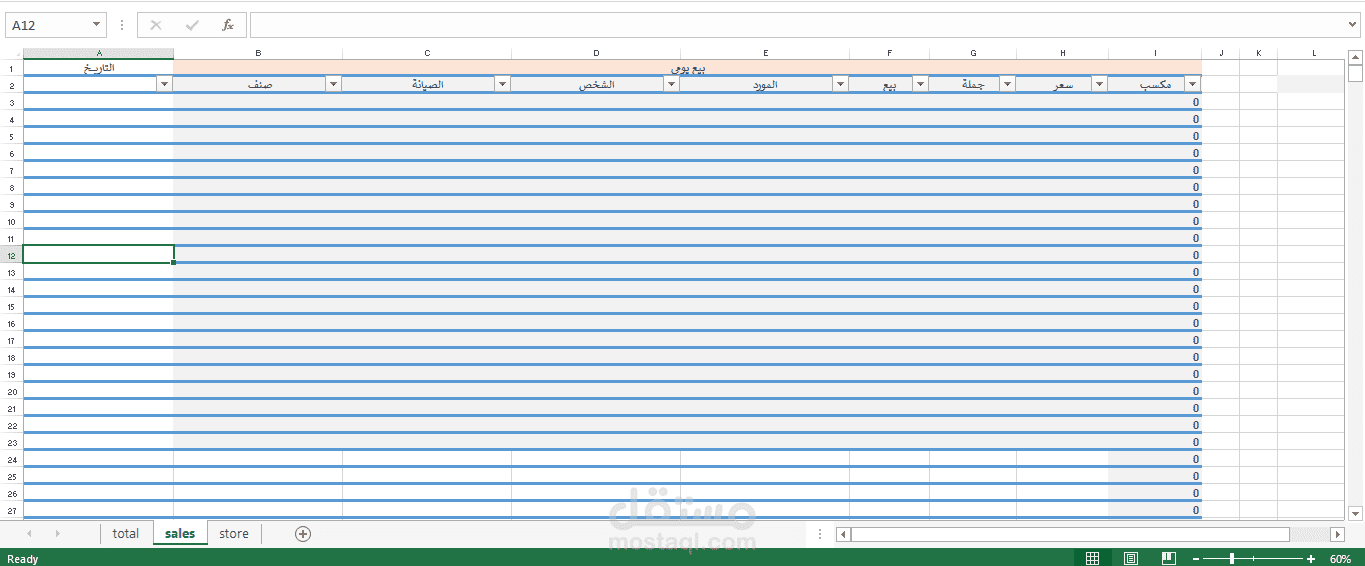This screenshot has height=566, width=1365.
Task: Switch to Page Layout view icon
Action: pos(1131,558)
